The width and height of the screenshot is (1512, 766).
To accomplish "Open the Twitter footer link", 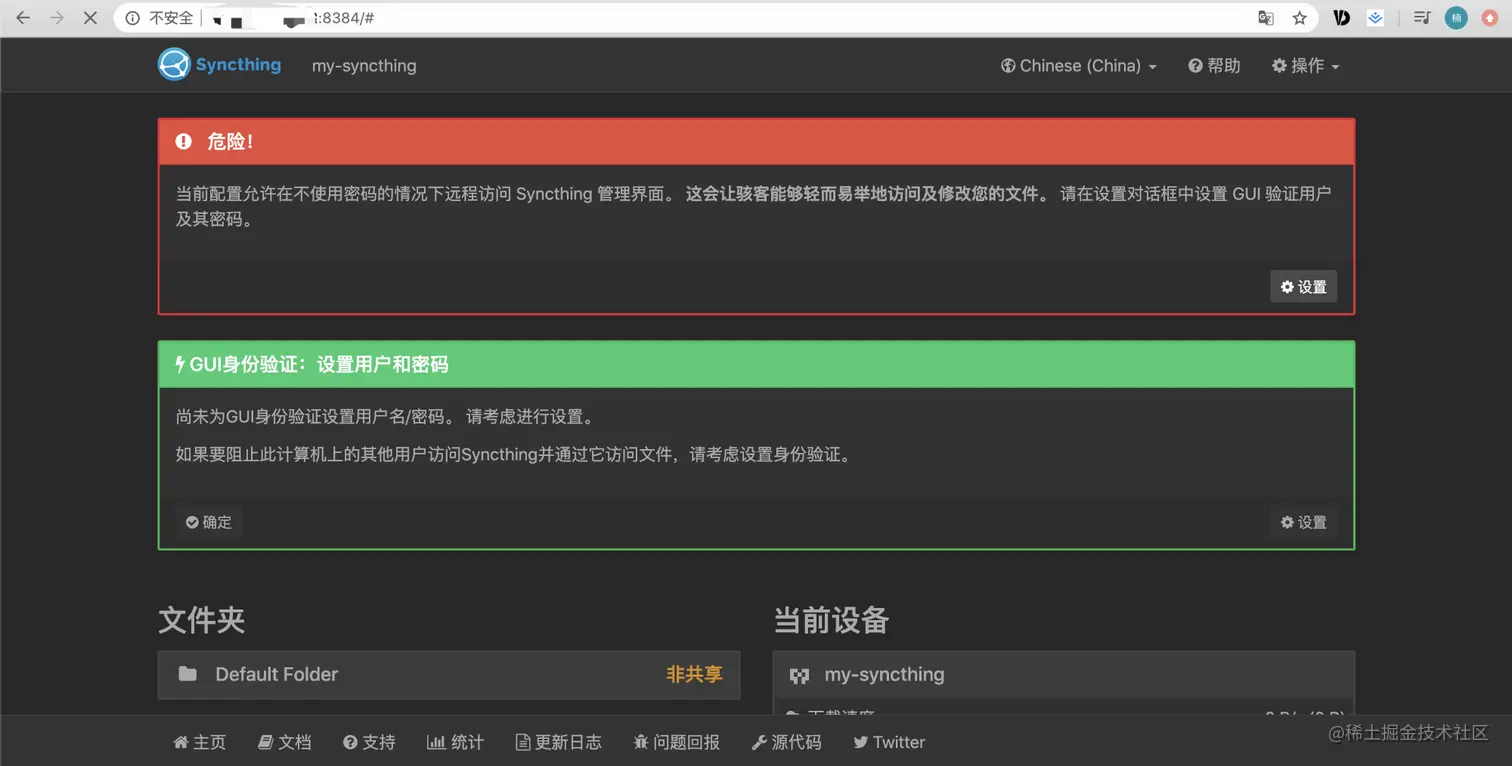I will tap(889, 742).
